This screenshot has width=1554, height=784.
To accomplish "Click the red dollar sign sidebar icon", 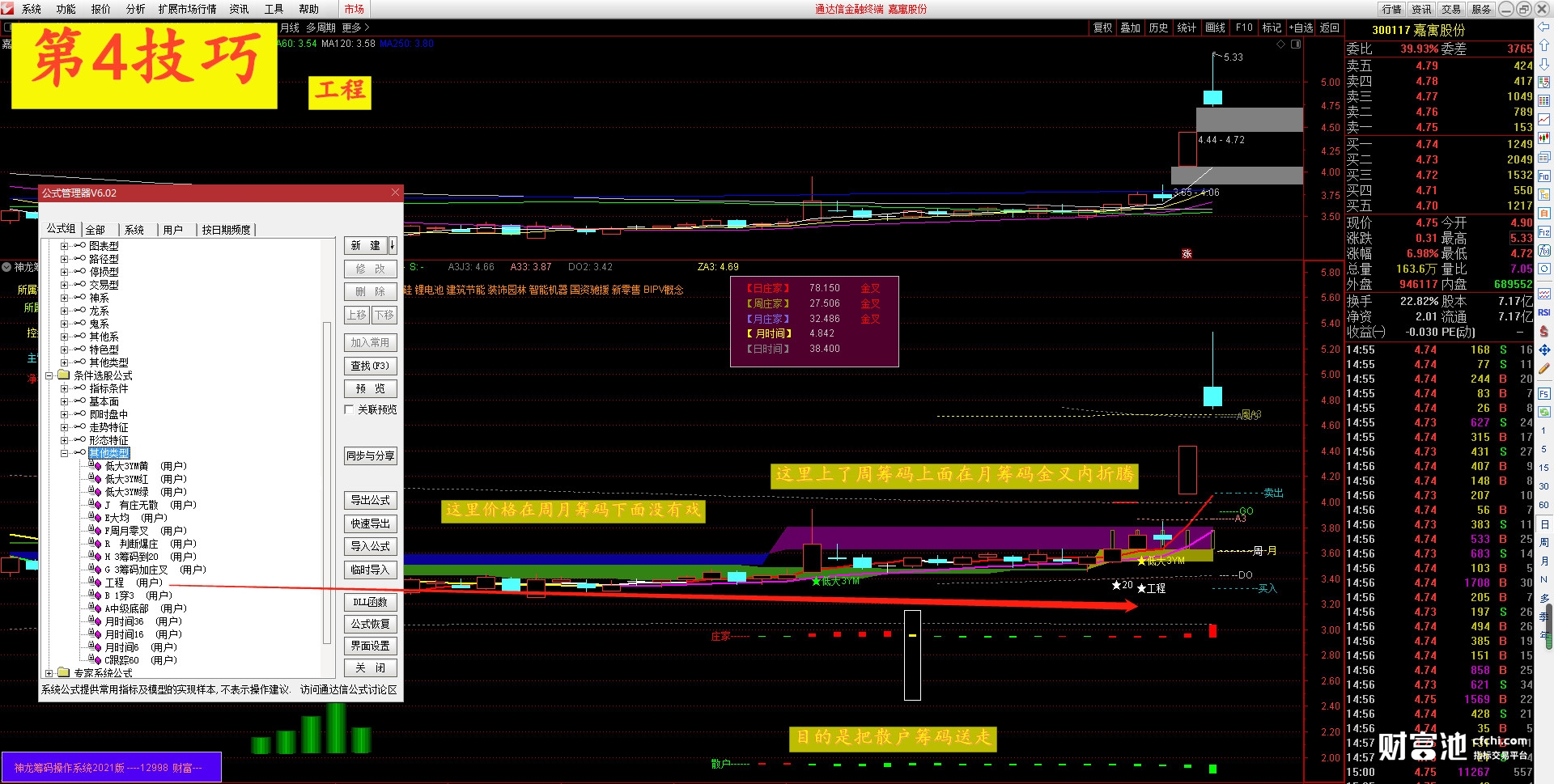I will point(1543,331).
